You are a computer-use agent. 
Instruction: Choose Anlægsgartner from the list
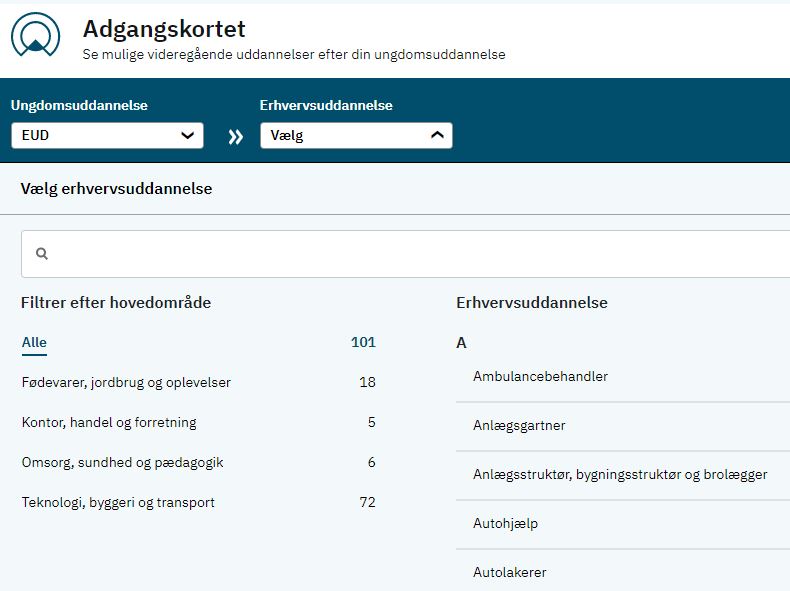point(623,426)
